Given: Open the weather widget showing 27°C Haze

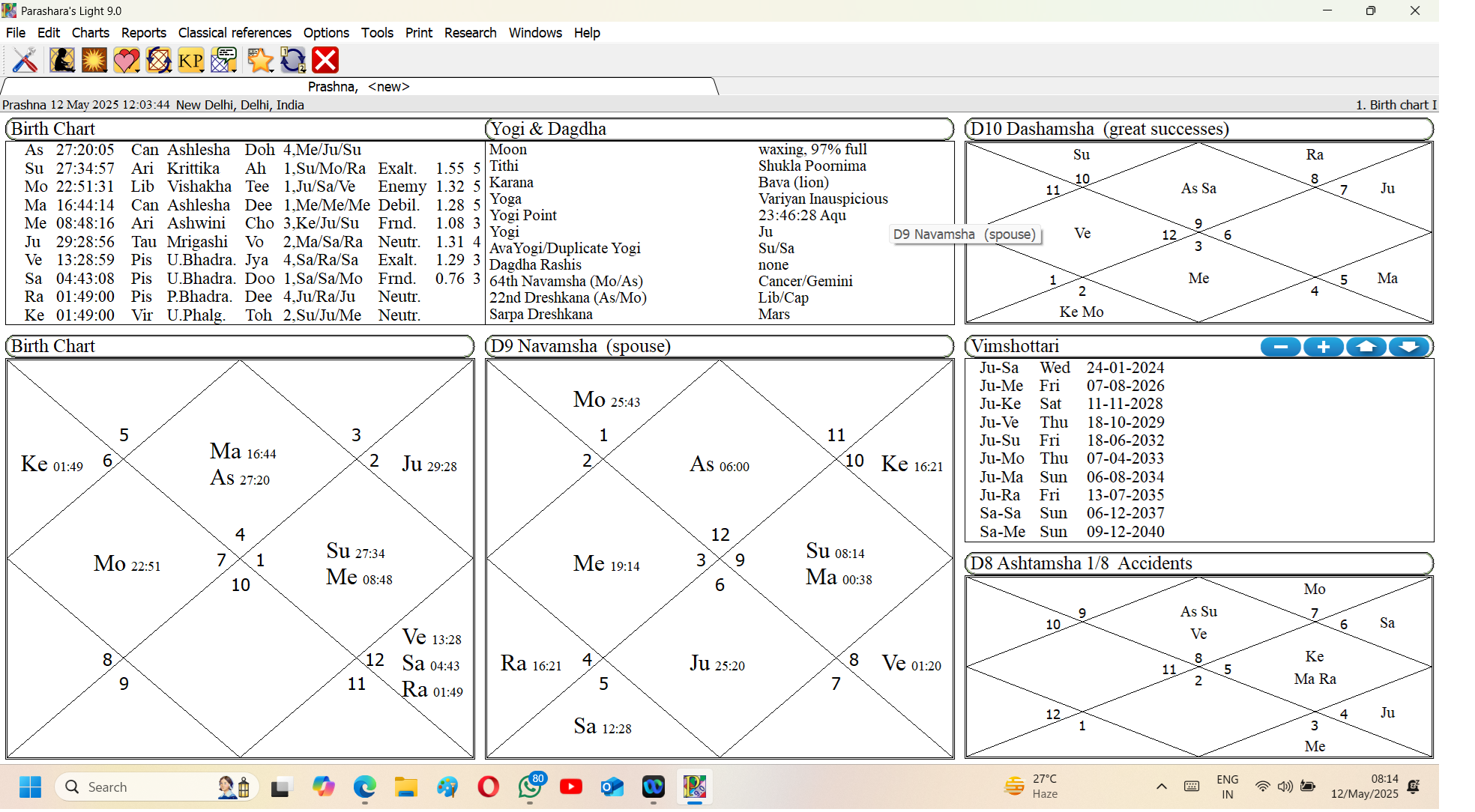Looking at the screenshot, I should (x=1031, y=787).
